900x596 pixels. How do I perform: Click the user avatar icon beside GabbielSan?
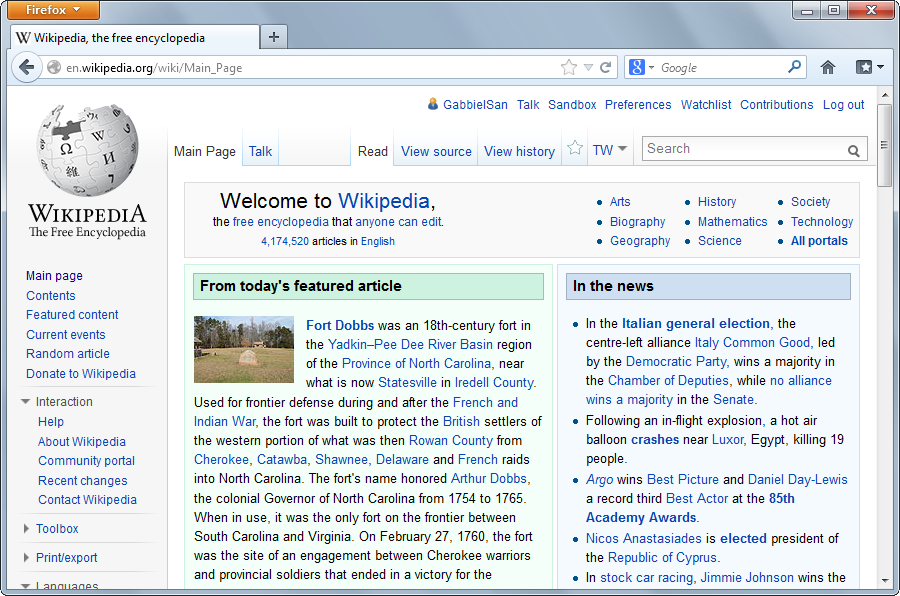(433, 104)
